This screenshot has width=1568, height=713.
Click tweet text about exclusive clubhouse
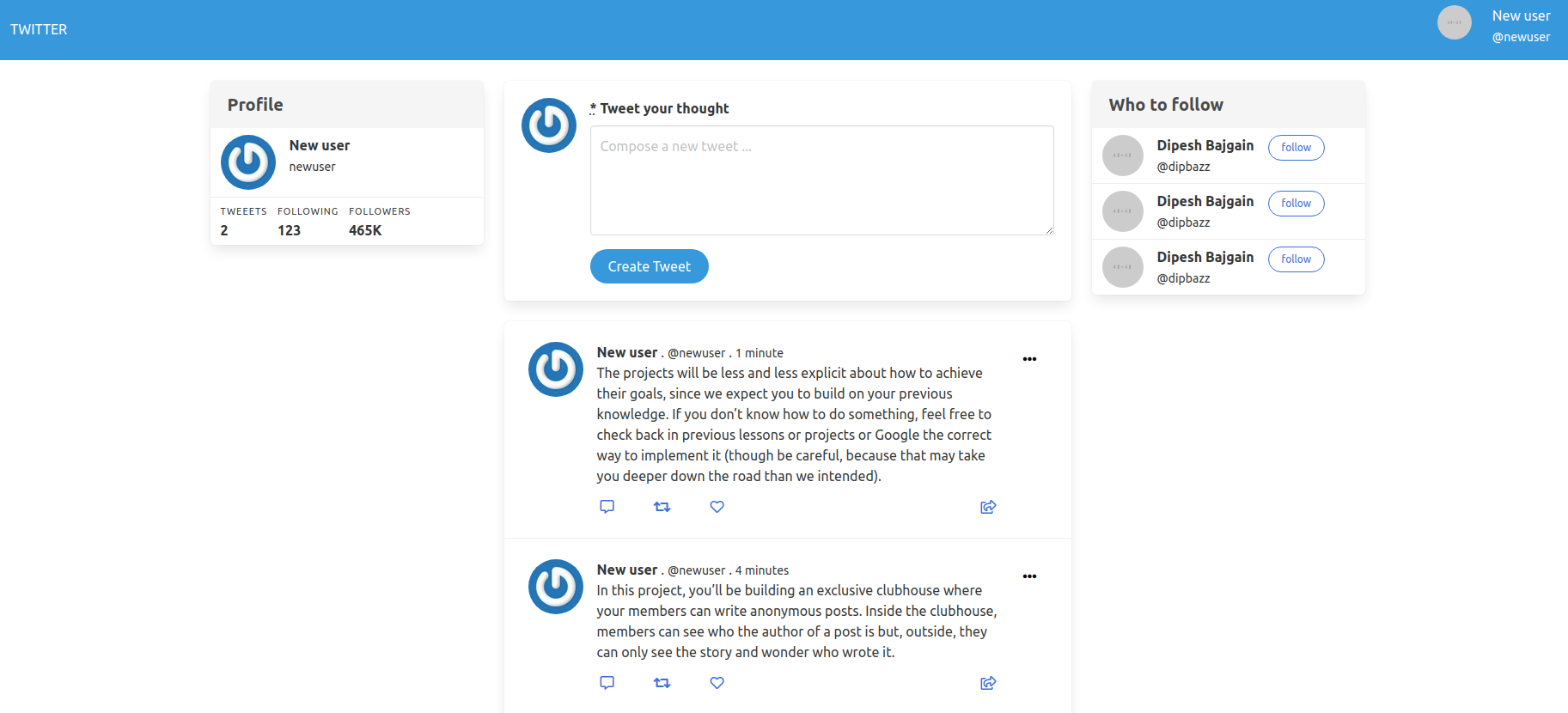click(796, 621)
